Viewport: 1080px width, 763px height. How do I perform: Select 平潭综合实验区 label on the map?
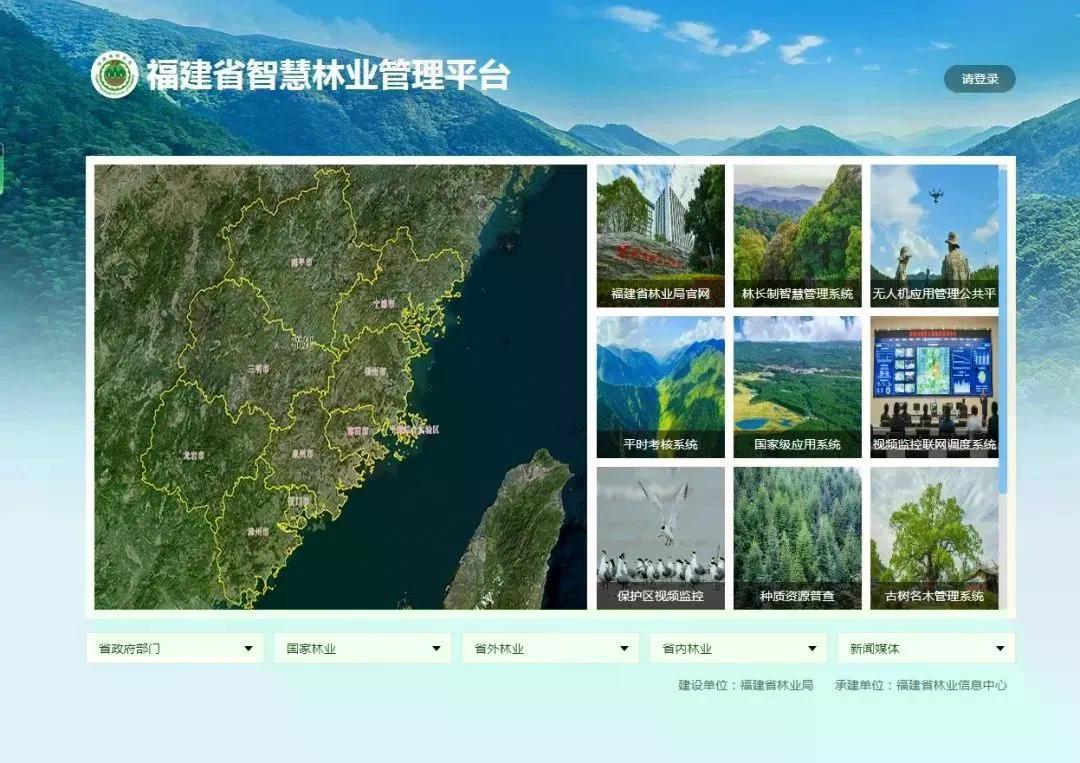coord(415,430)
